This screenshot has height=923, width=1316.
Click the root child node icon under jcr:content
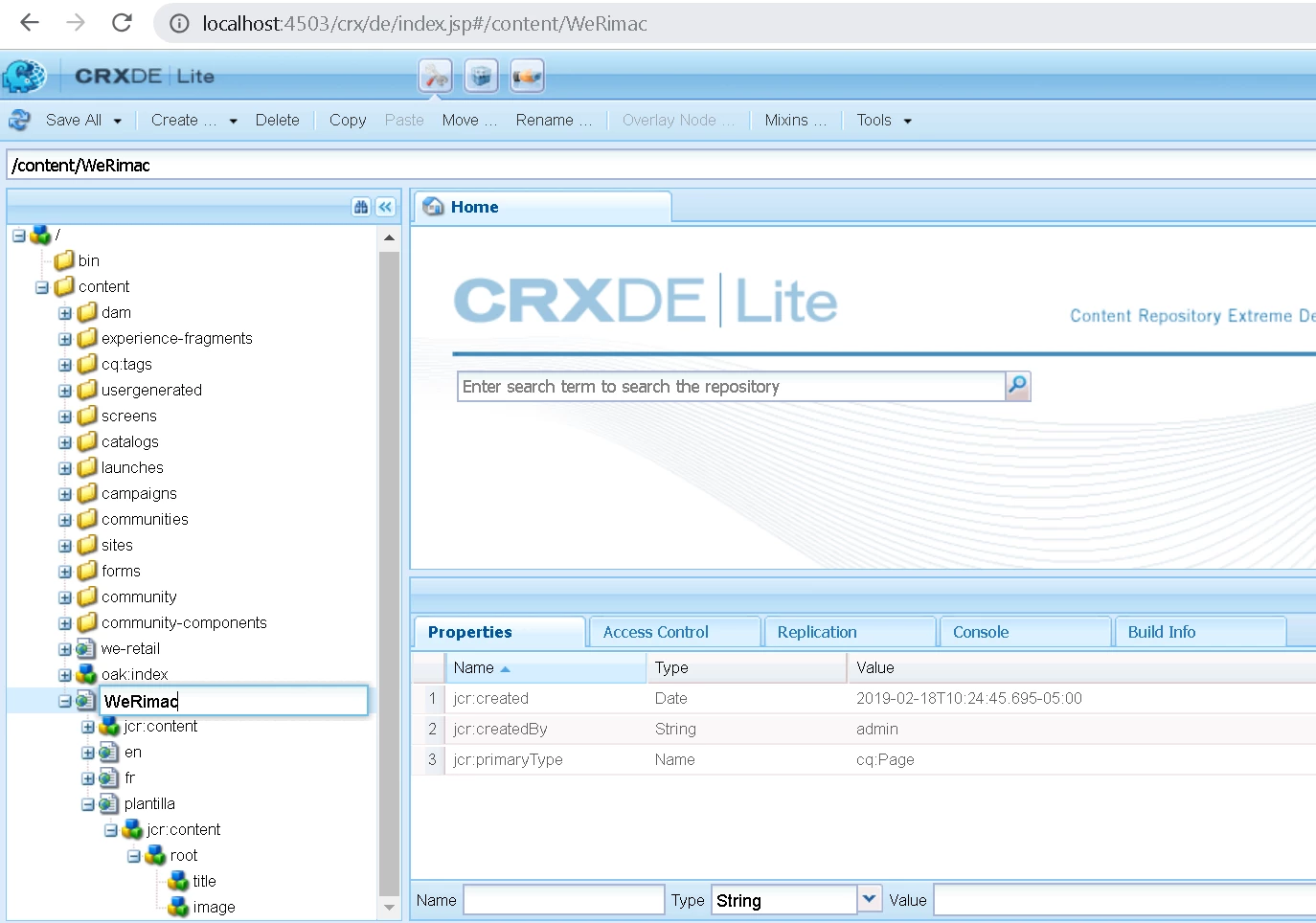pyautogui.click(x=155, y=855)
